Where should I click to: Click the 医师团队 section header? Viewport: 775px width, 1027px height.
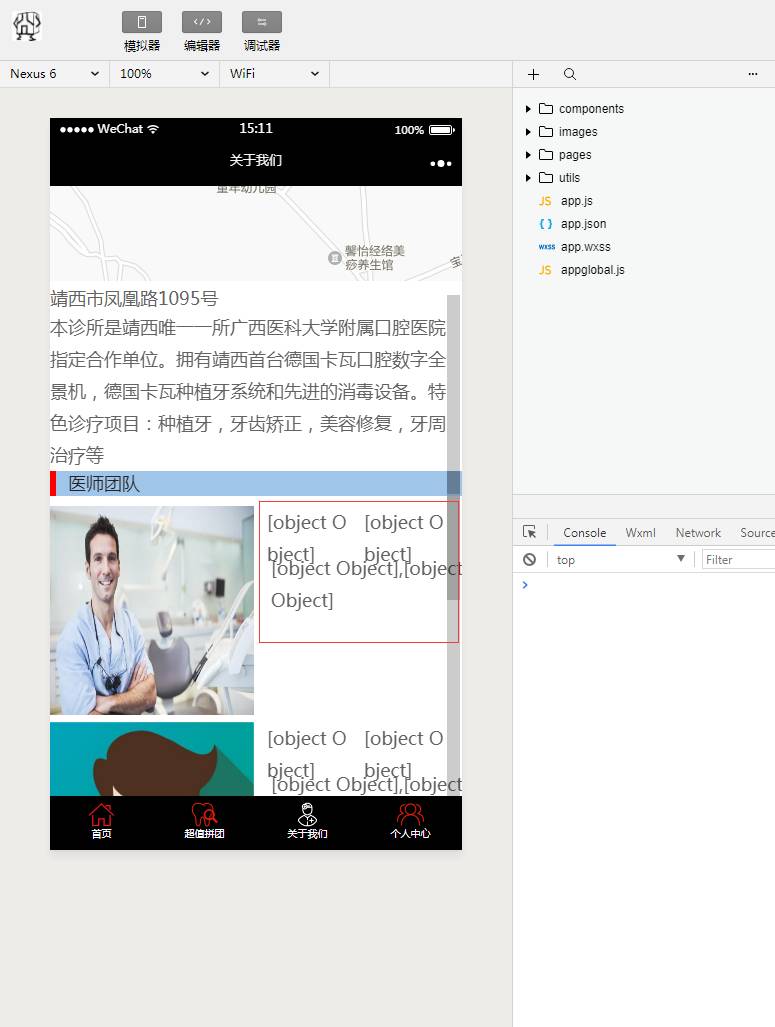tap(255, 483)
